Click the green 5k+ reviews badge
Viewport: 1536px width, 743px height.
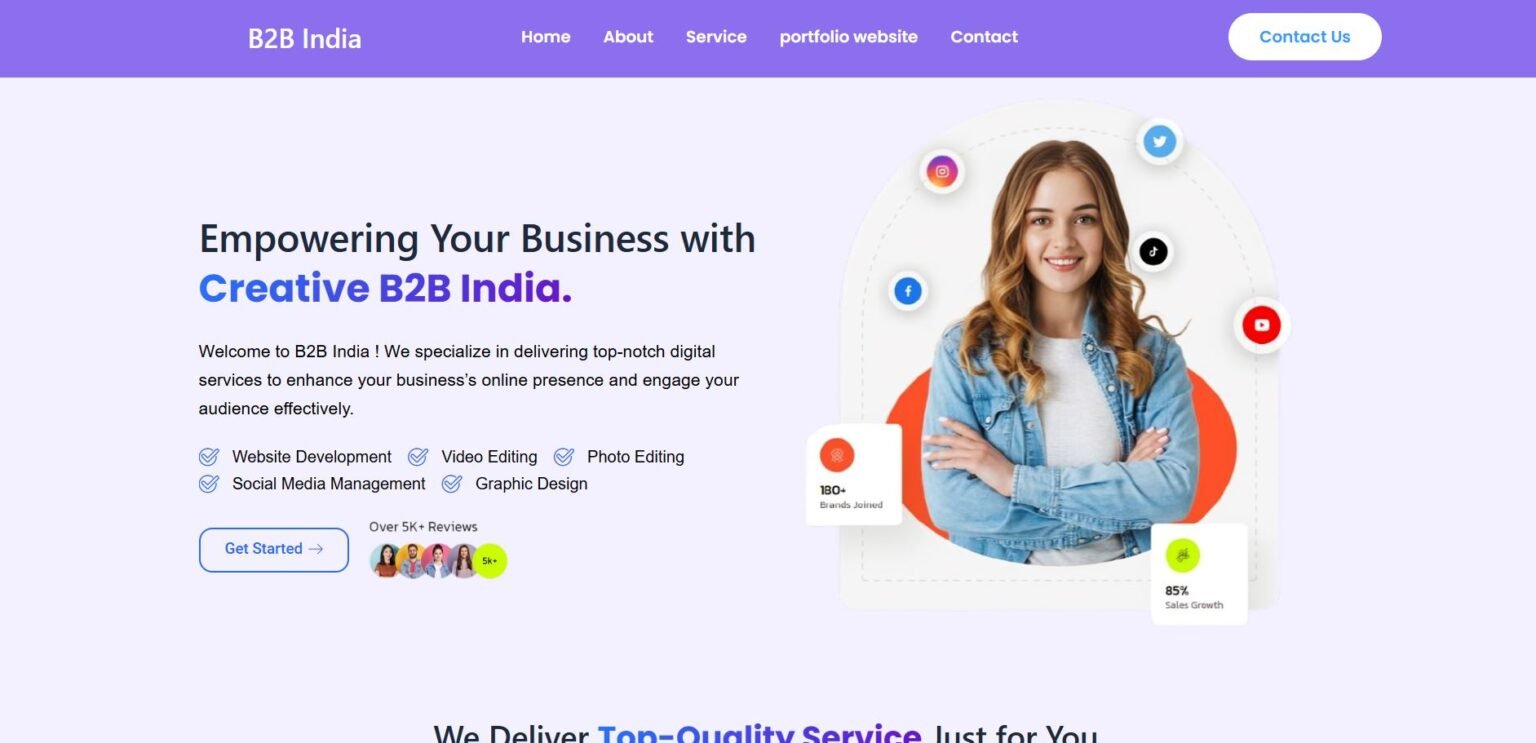[490, 561]
